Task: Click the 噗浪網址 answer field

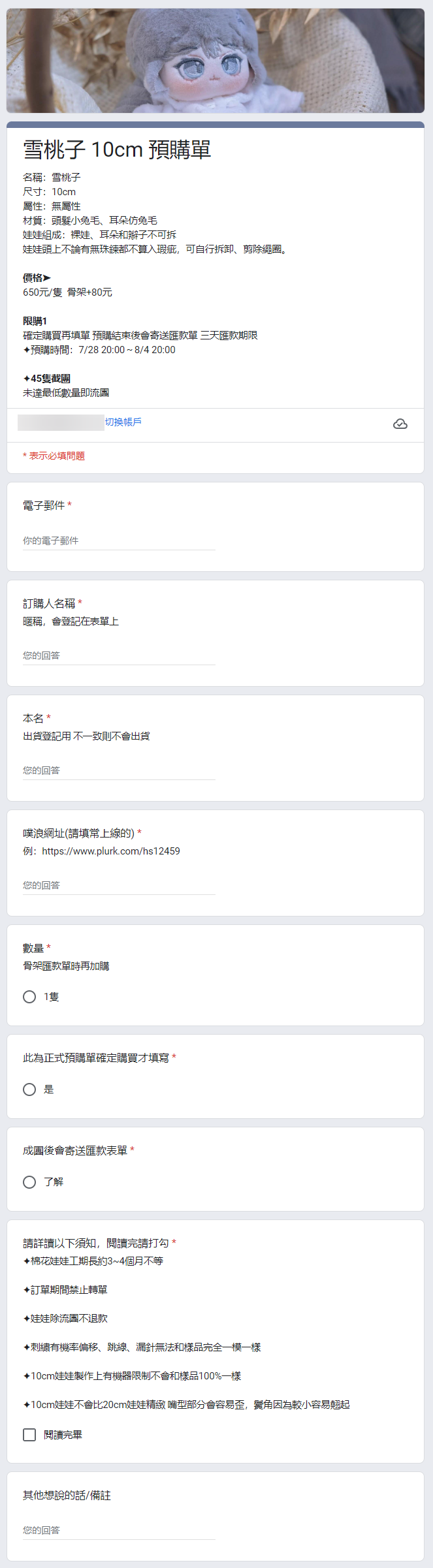Action: (119, 885)
